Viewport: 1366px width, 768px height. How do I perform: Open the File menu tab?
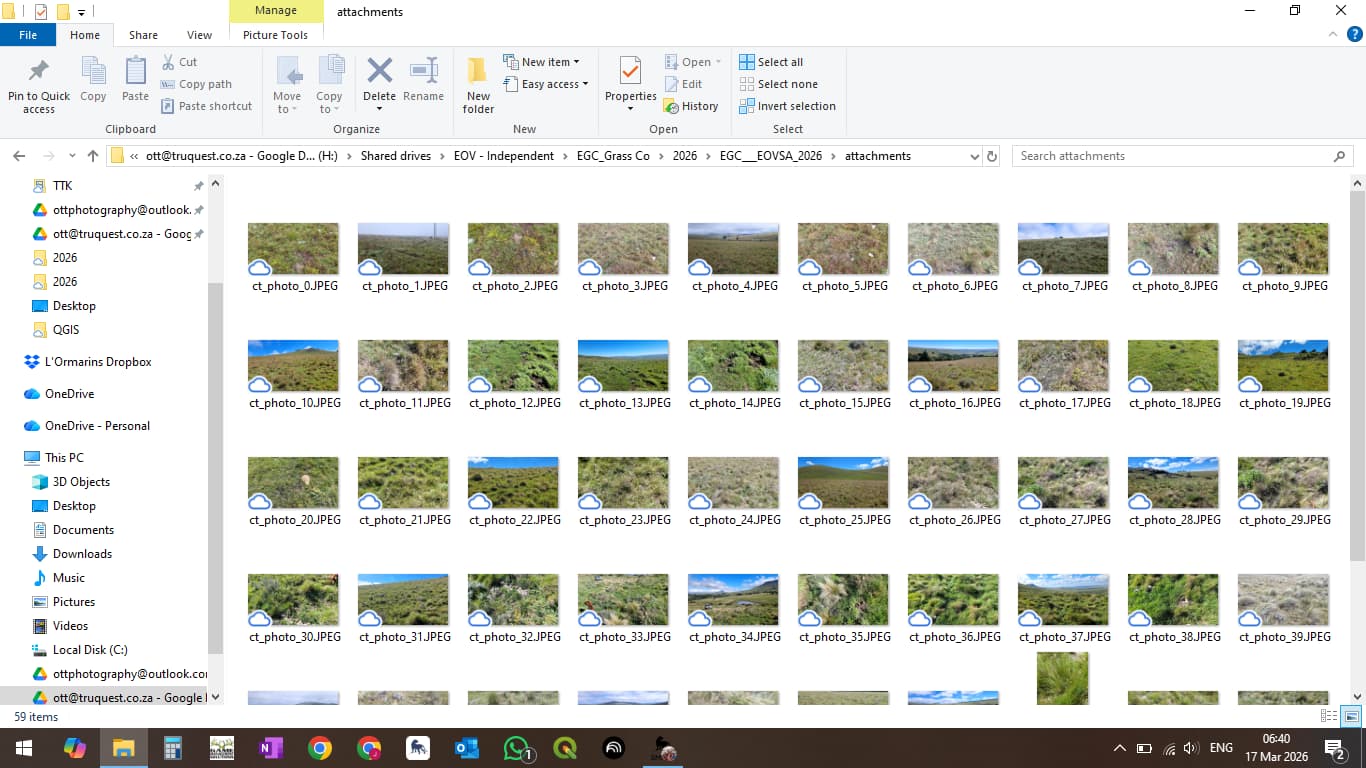(28, 35)
